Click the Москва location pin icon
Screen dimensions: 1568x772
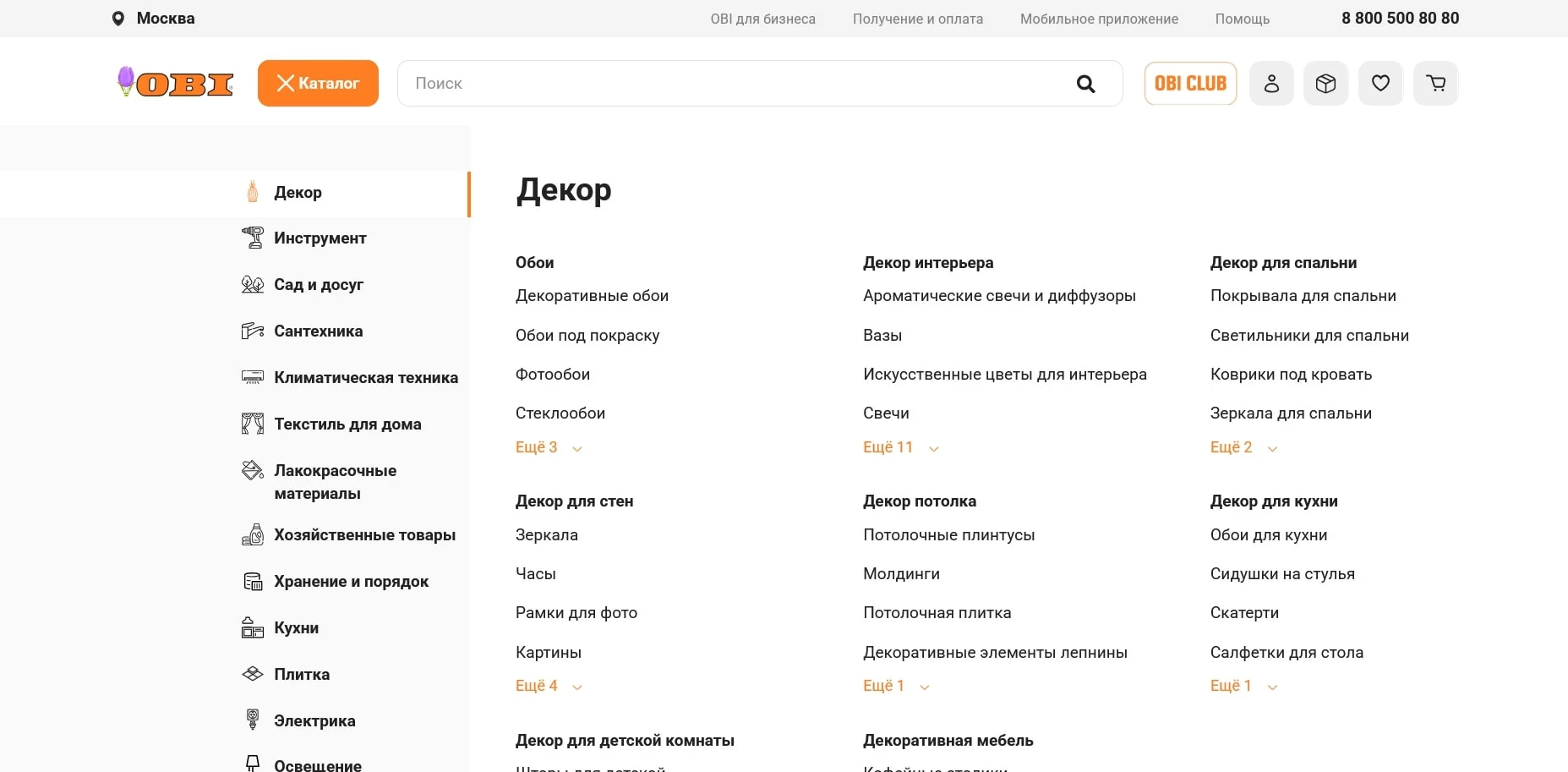(x=118, y=19)
